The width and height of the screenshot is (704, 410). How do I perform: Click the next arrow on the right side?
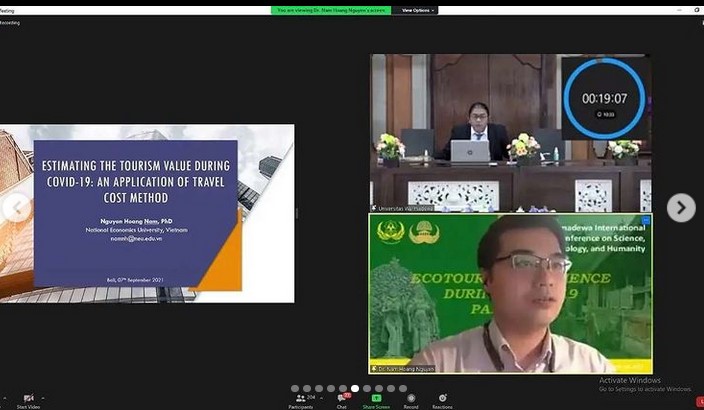(x=681, y=207)
